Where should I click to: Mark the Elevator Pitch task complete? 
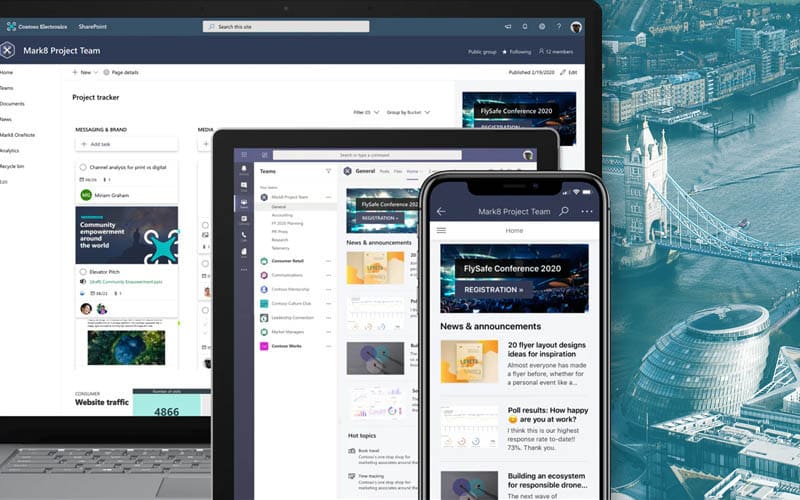(83, 272)
